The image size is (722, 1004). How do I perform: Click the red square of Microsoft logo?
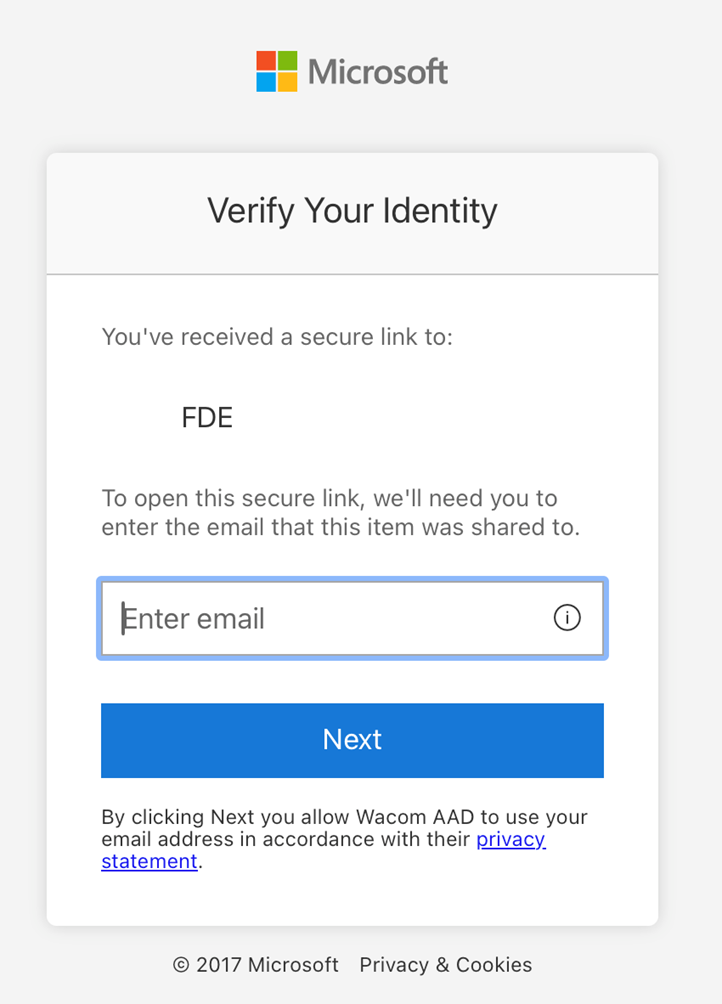266,60
